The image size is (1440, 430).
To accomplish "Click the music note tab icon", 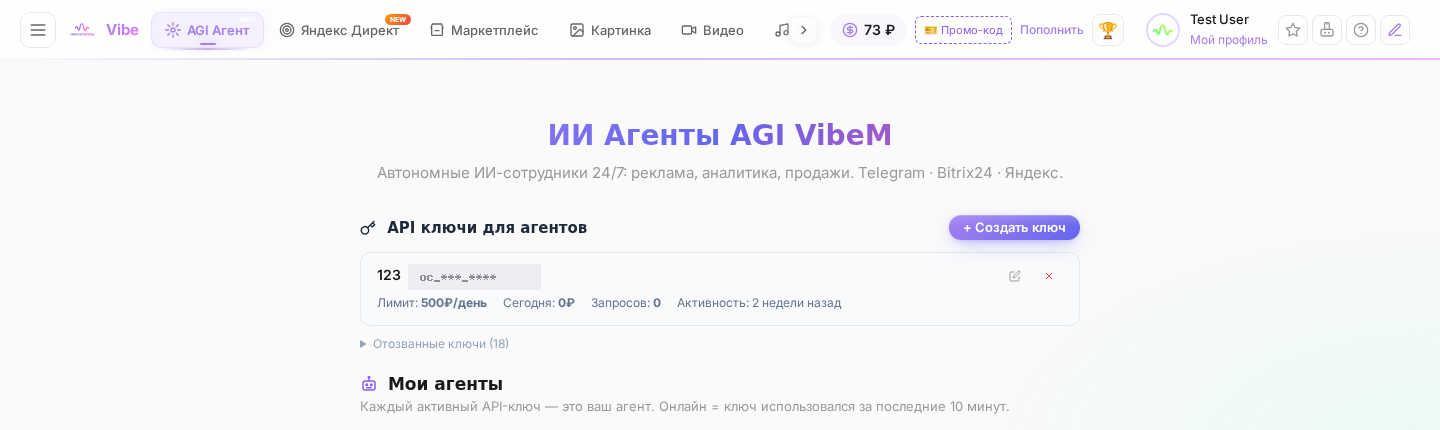I will click(x=782, y=30).
